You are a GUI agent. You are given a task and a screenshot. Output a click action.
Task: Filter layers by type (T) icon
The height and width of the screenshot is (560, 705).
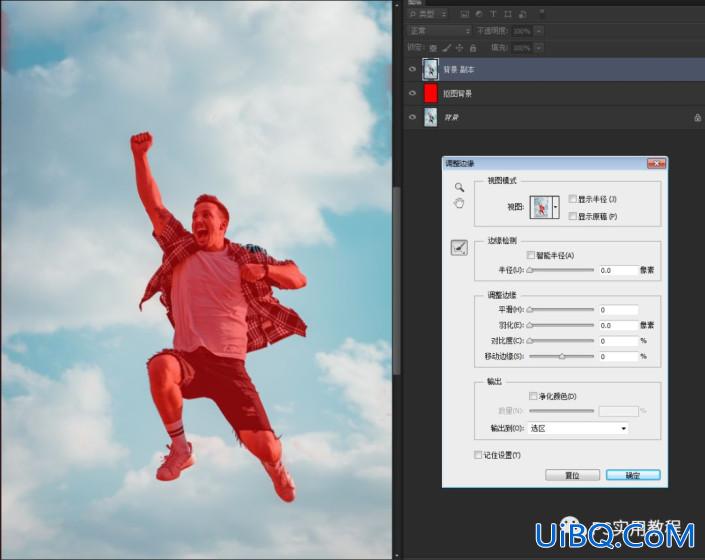pos(493,14)
